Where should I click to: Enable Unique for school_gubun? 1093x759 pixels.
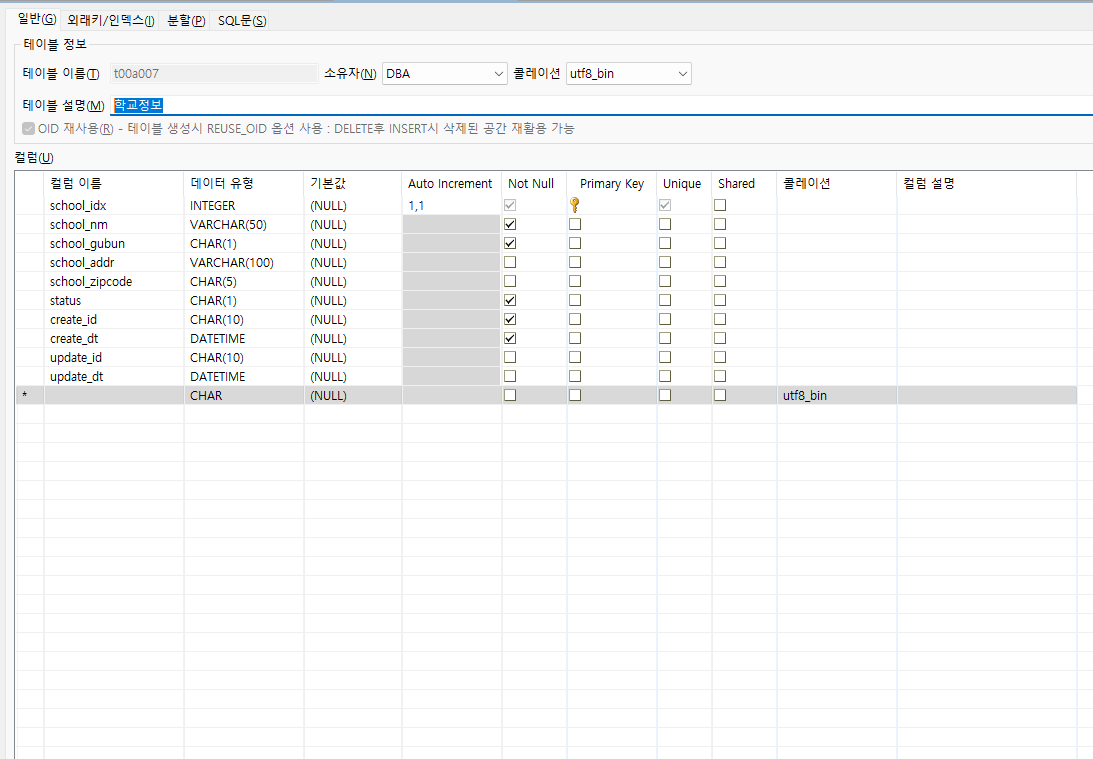point(665,244)
